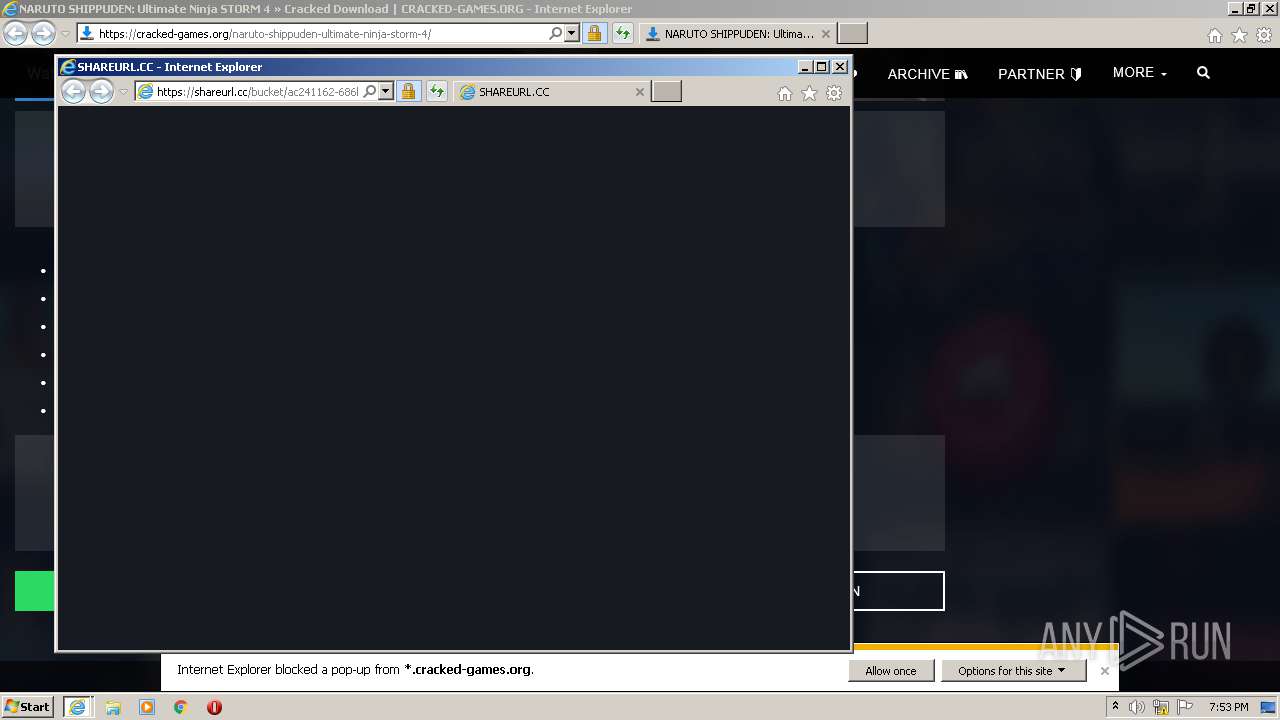The width and height of the screenshot is (1280, 720).
Task: Click Allow once for blocked pop-up
Action: point(891,671)
